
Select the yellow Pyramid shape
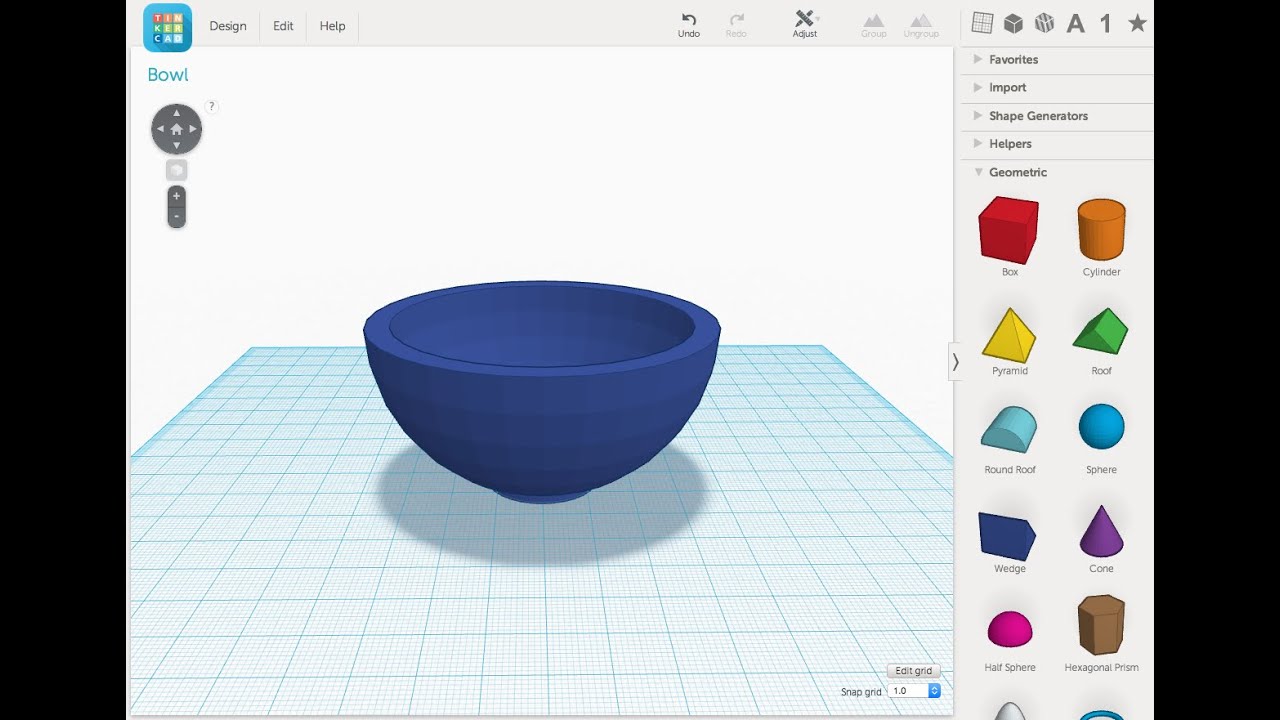point(1009,334)
